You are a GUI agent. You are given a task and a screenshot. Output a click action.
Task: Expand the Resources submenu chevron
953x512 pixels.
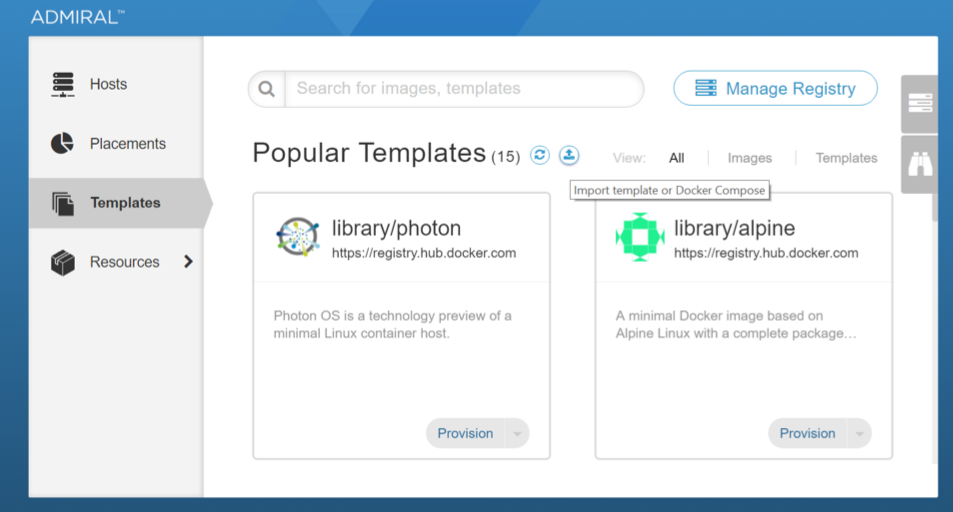pos(188,261)
